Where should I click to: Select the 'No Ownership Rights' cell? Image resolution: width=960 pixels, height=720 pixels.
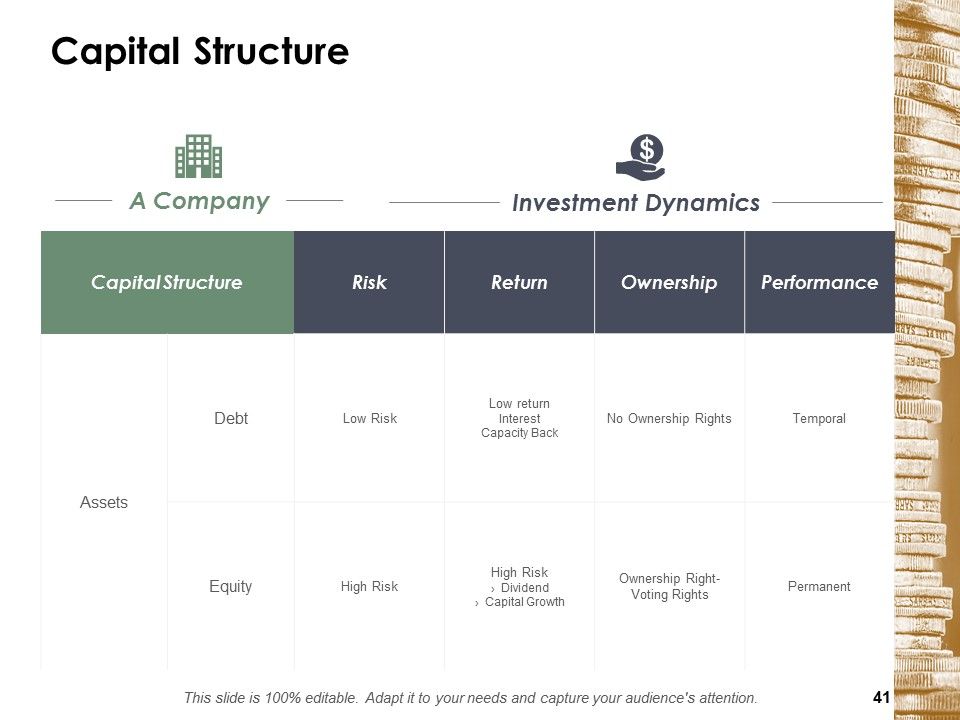669,418
